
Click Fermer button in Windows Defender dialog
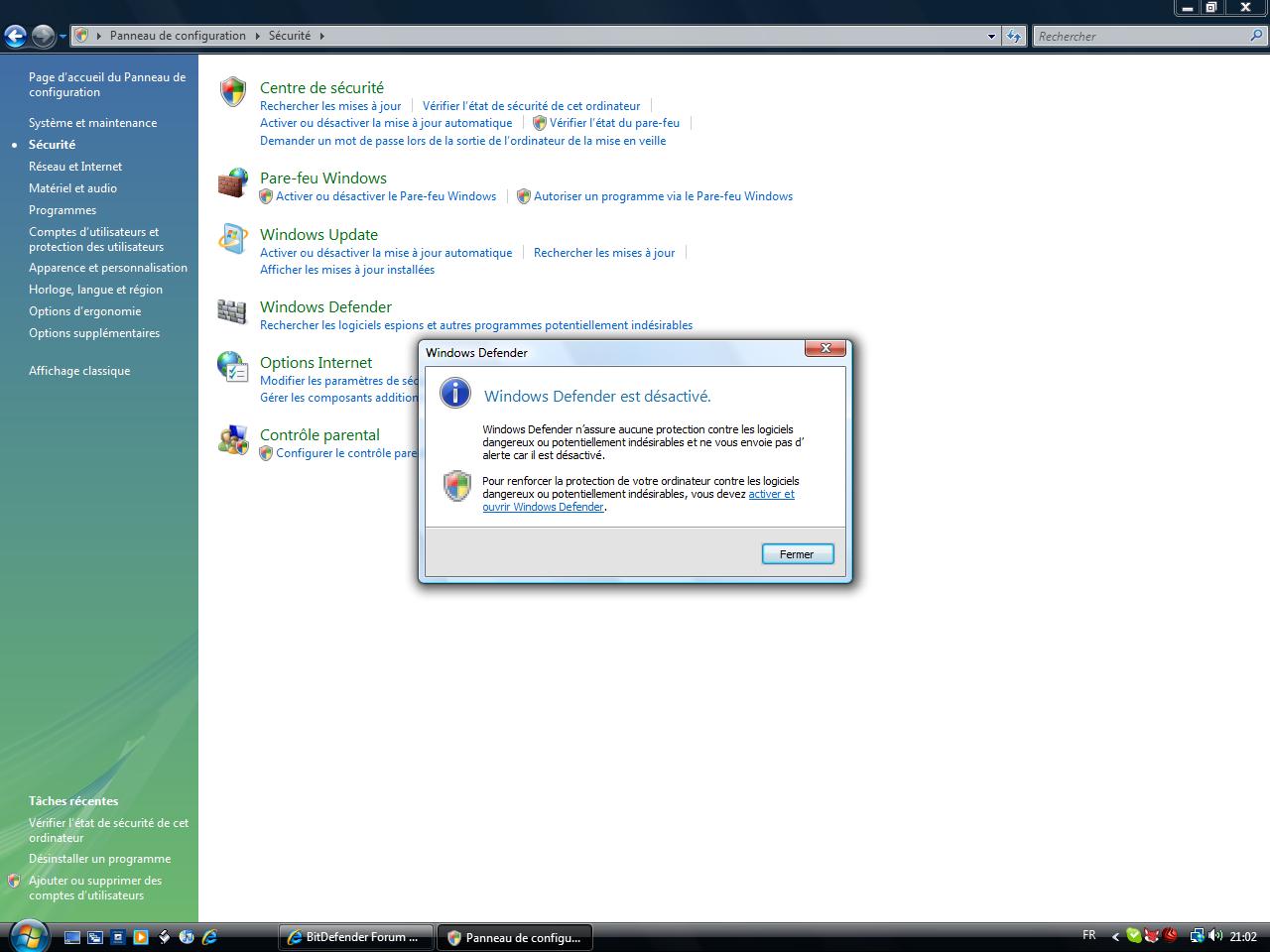coord(797,554)
